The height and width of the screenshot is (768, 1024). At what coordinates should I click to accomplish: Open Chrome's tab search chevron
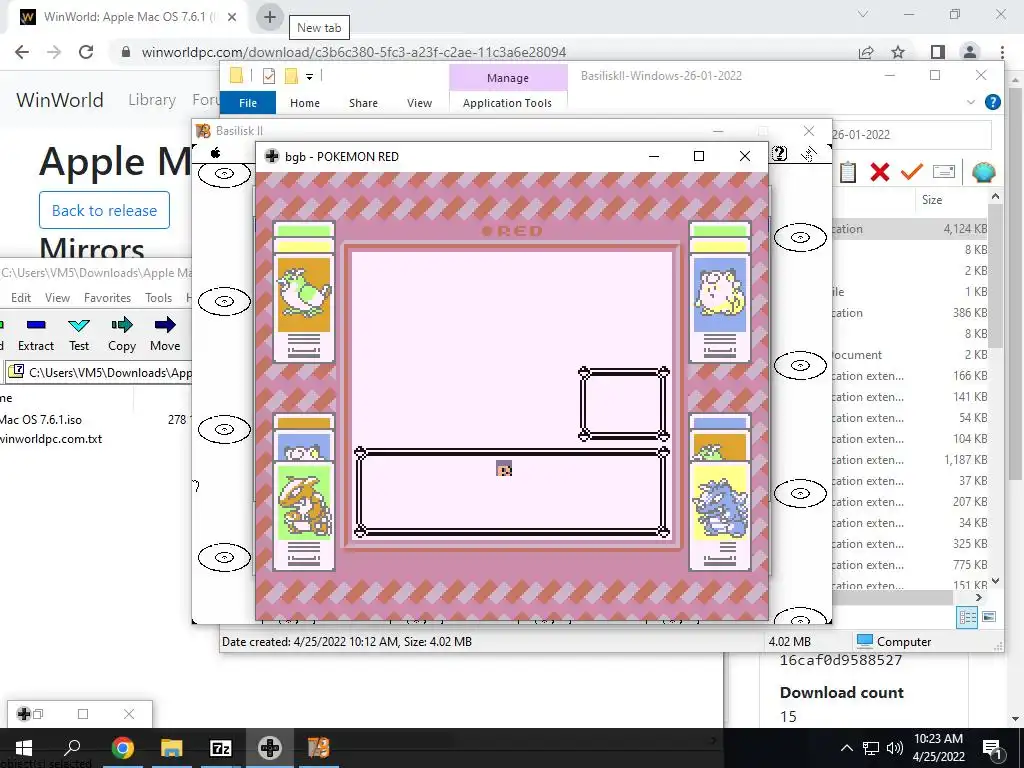pyautogui.click(x=863, y=14)
